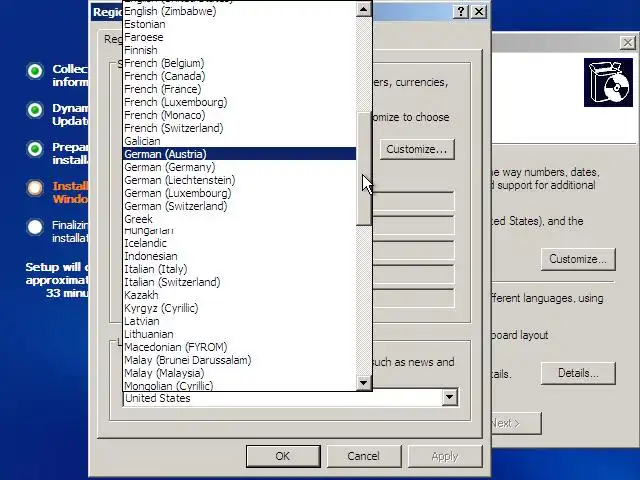Select Kazakh from the list
The height and width of the screenshot is (480, 640).
tap(240, 295)
